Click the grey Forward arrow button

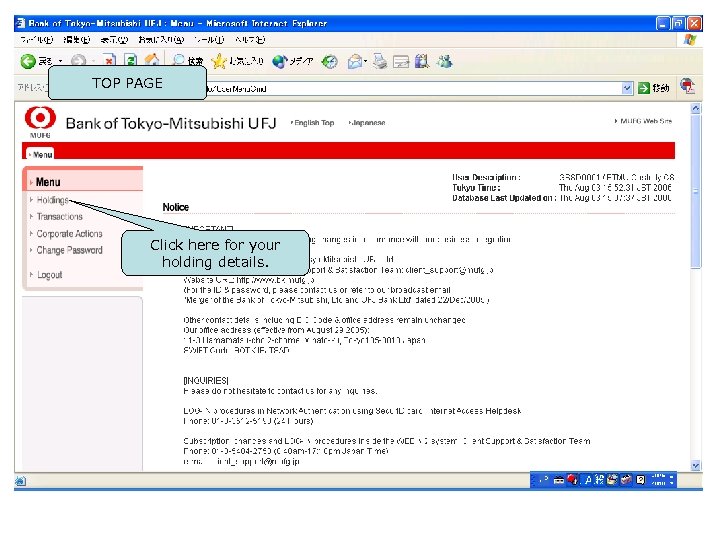(79, 61)
